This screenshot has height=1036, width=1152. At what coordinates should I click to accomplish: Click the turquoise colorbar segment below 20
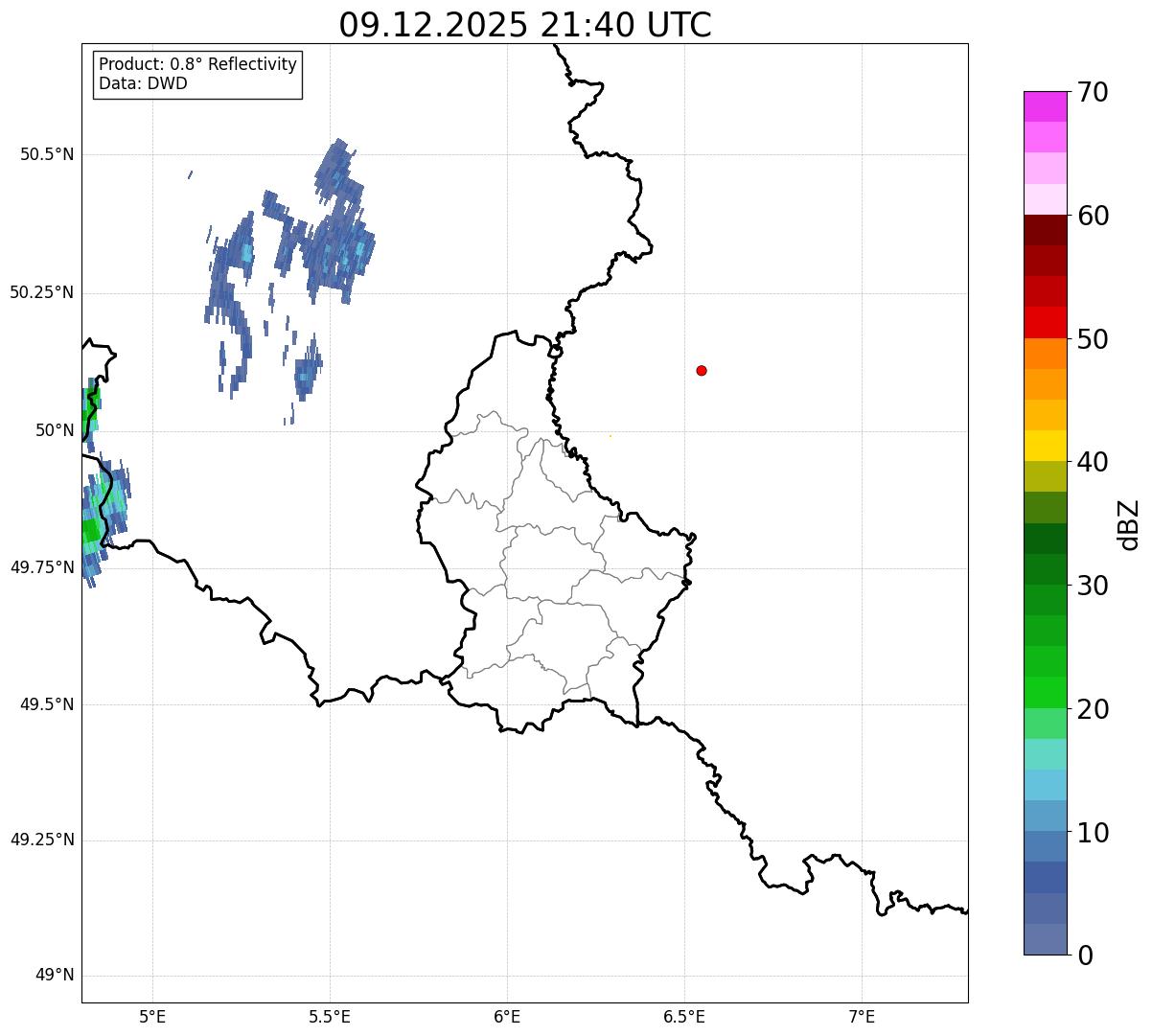pyautogui.click(x=1046, y=754)
